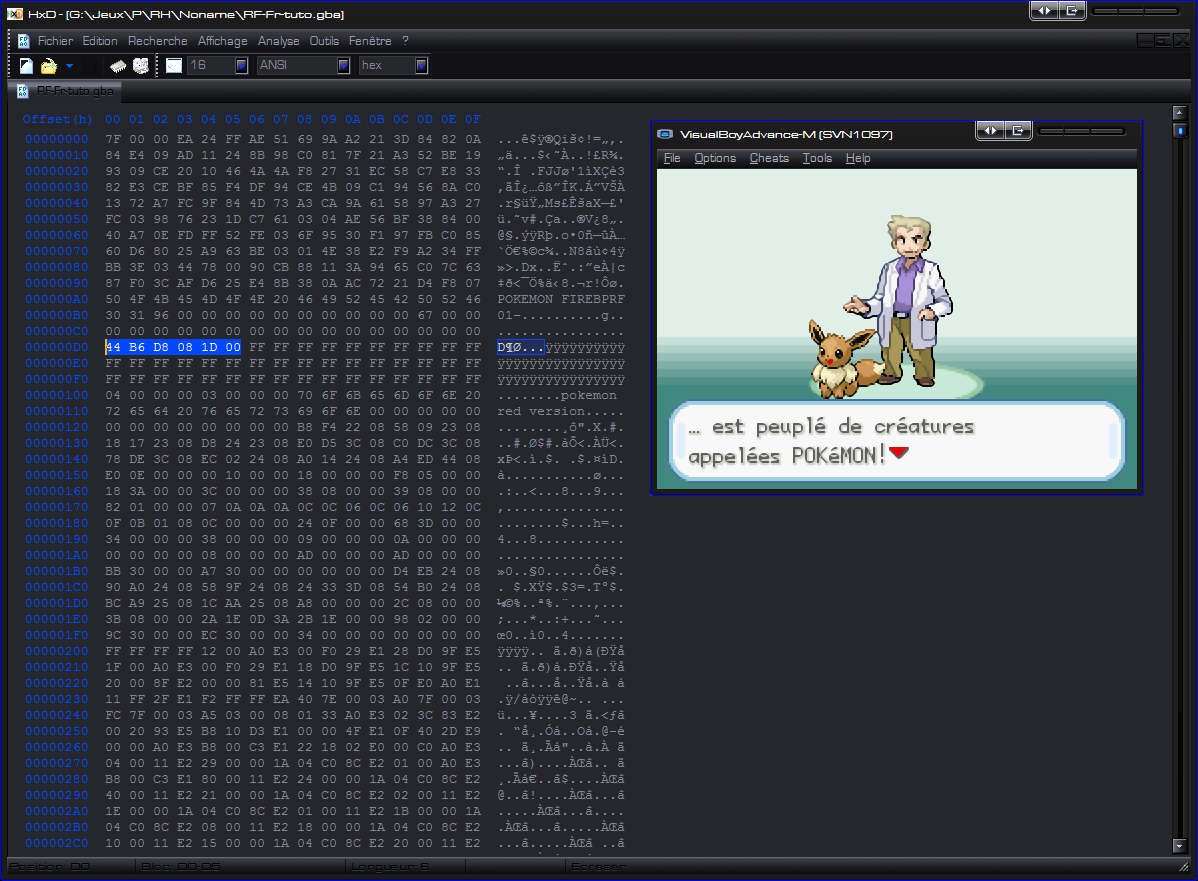The width and height of the screenshot is (1198, 881).
Task: Click offset 000000D0 row label
Action: point(57,347)
